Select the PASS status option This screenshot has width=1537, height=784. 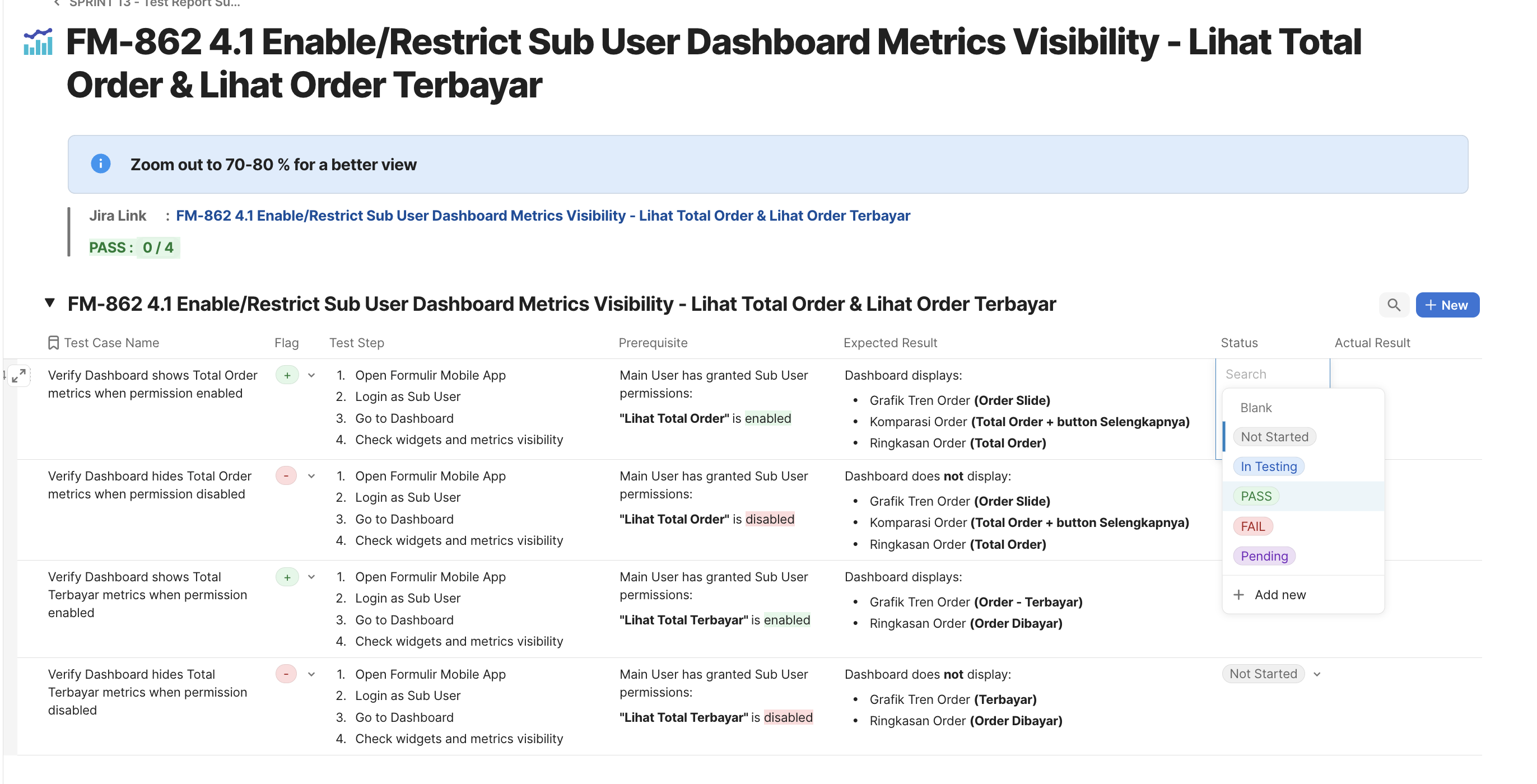coord(1256,496)
